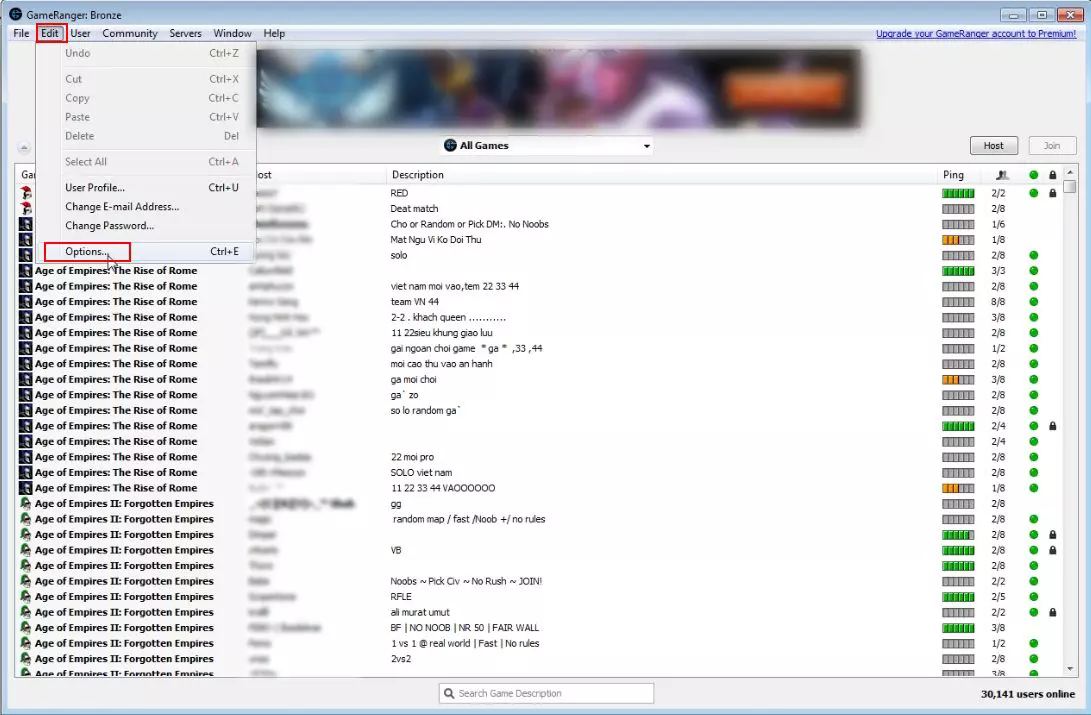
Task: Click game icon of Deat match row
Action: tap(26, 208)
